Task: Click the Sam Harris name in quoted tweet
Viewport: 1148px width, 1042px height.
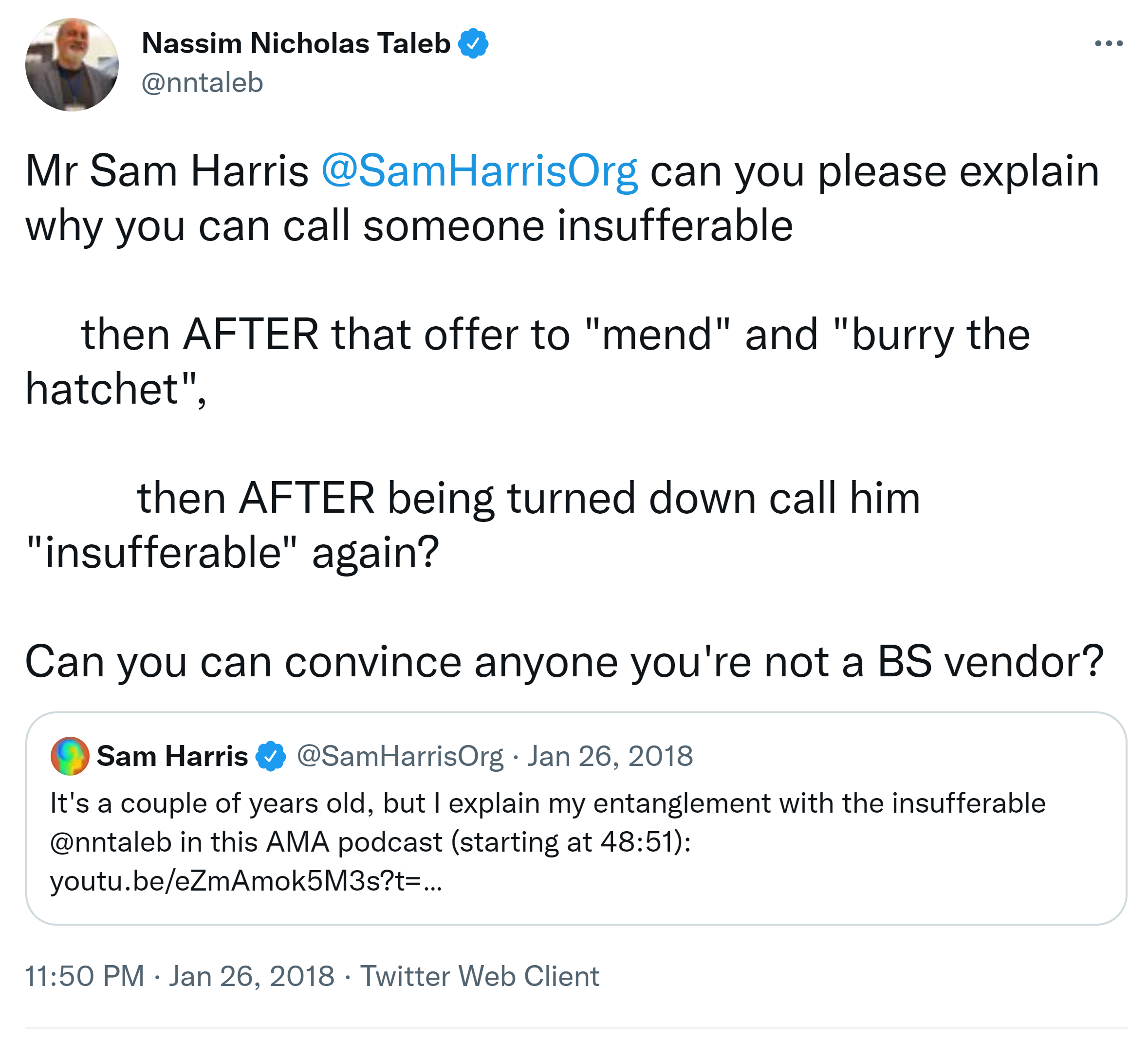Action: (x=172, y=756)
